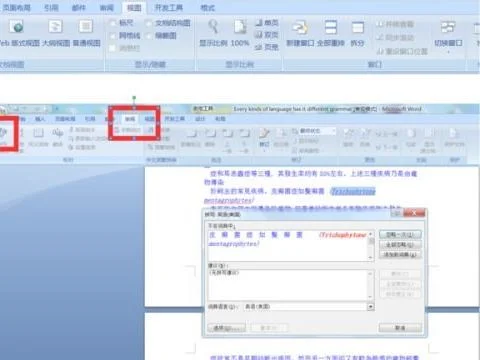This screenshot has width=480, height=360.
Task: Fit zoom to 页宽 page width
Action: coord(267,47)
